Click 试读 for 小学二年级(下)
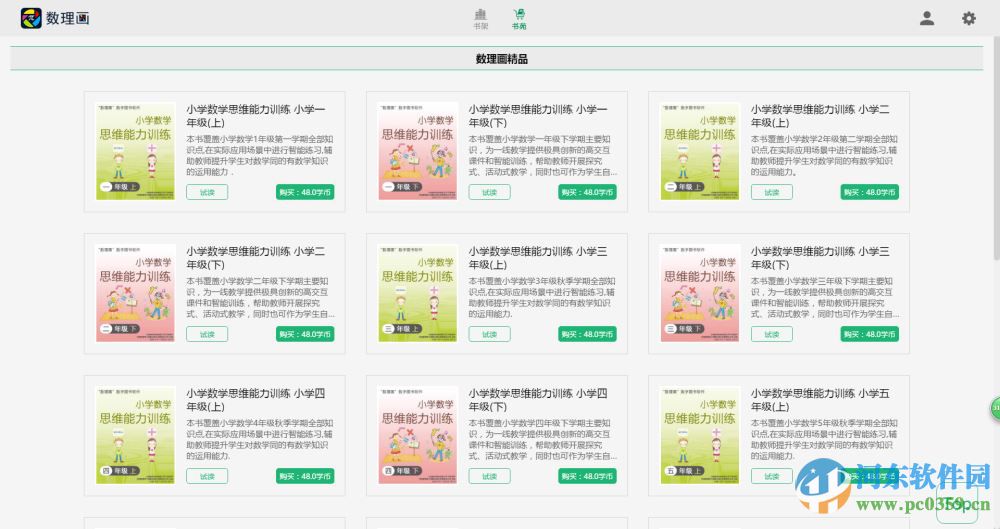The width and height of the screenshot is (1000, 529). (x=207, y=334)
